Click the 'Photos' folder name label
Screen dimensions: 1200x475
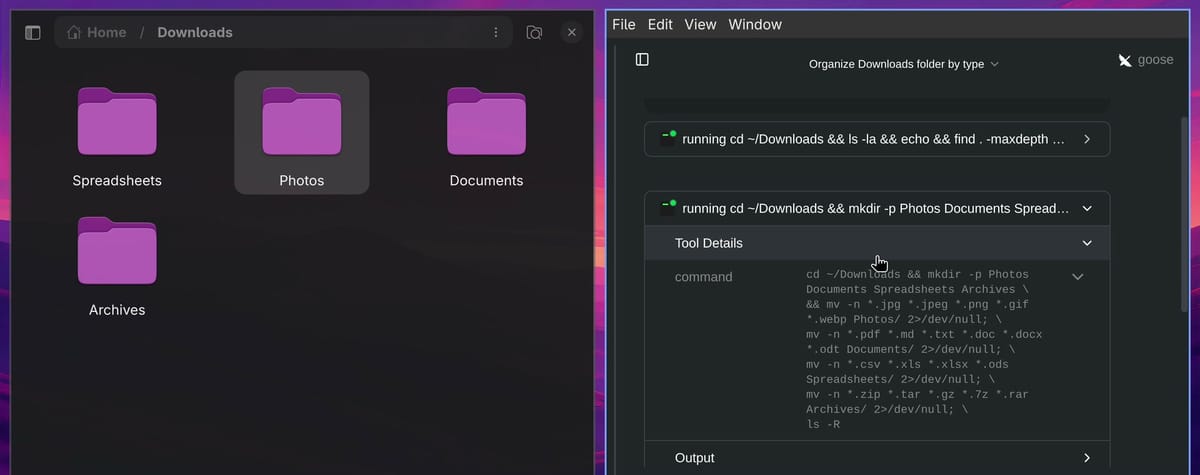click(302, 181)
